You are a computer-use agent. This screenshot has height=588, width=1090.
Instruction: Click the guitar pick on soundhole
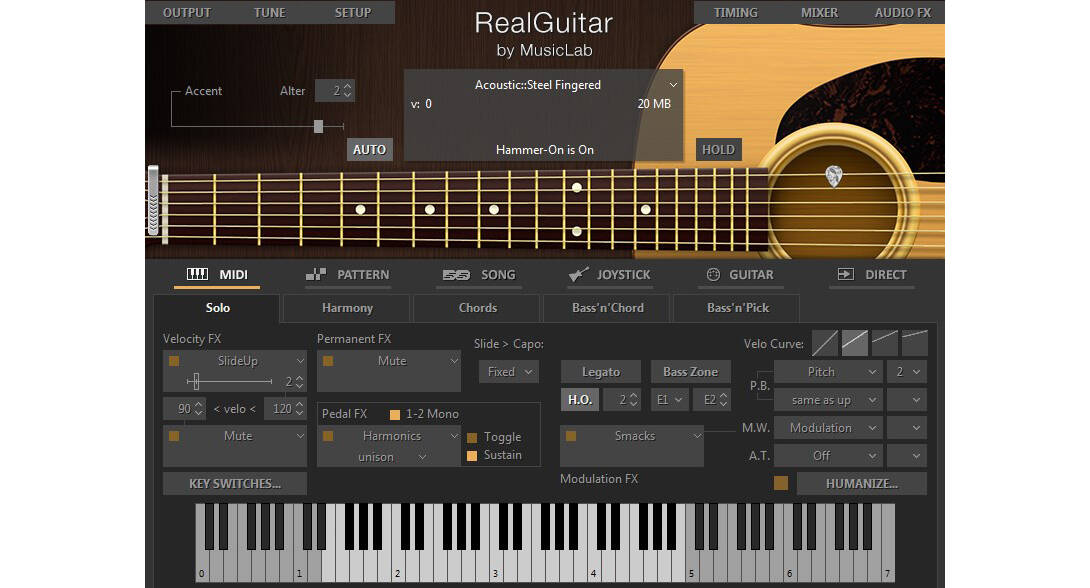click(833, 176)
